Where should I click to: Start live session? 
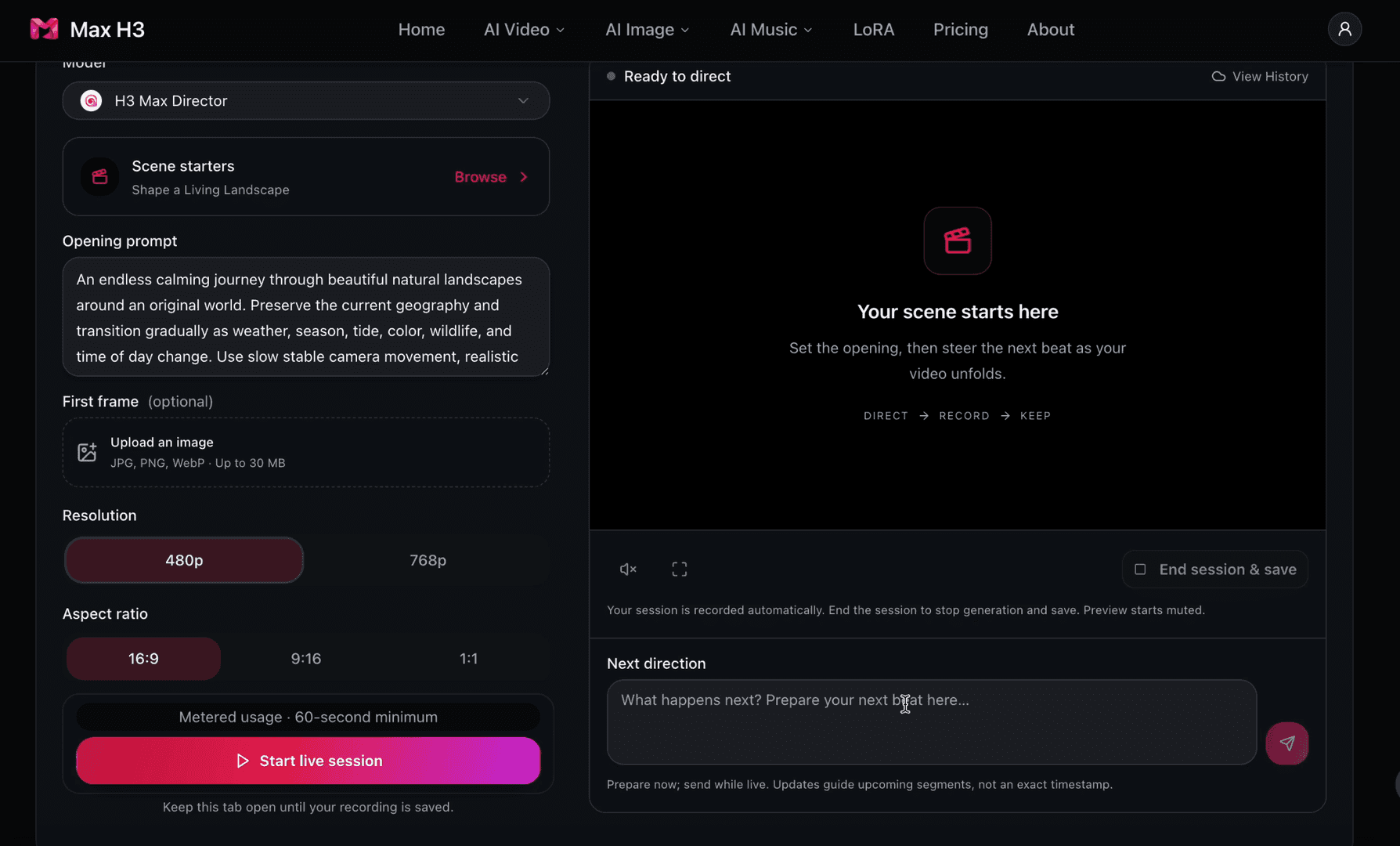[309, 761]
